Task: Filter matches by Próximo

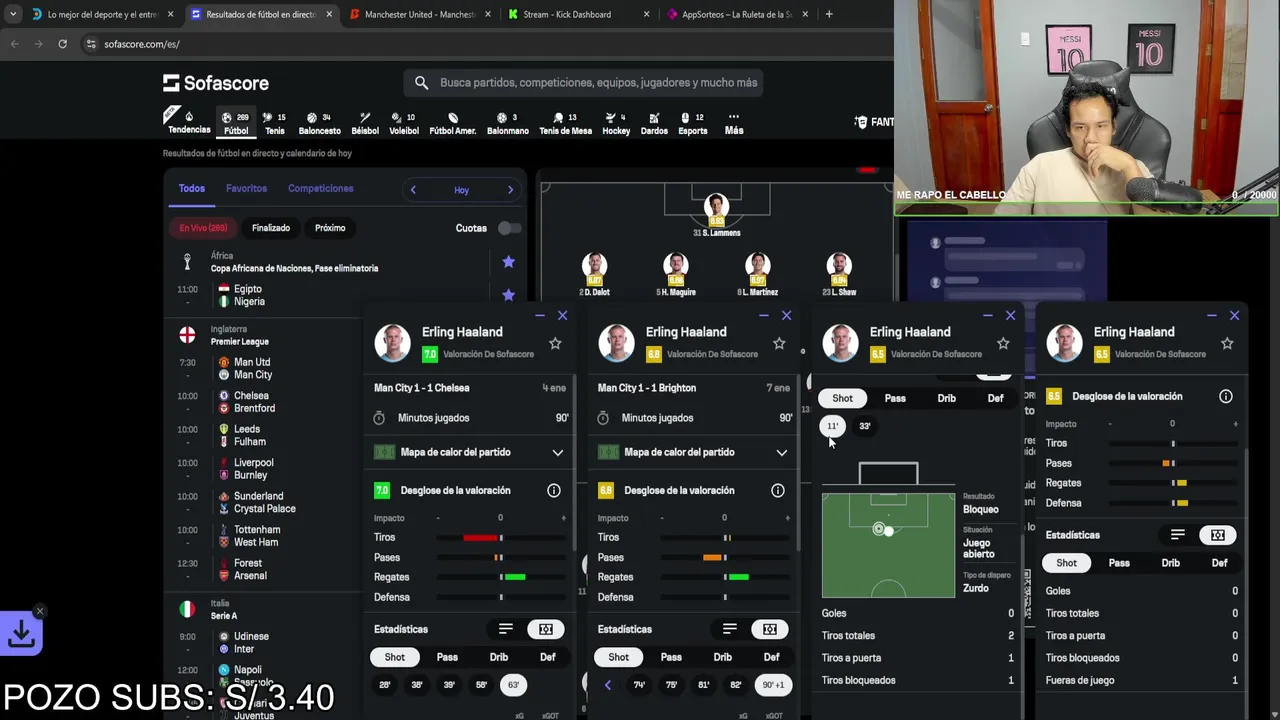Action: (330, 228)
